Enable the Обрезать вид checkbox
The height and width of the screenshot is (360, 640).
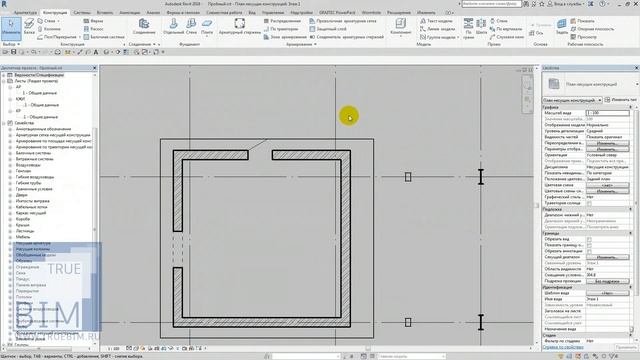[589, 239]
